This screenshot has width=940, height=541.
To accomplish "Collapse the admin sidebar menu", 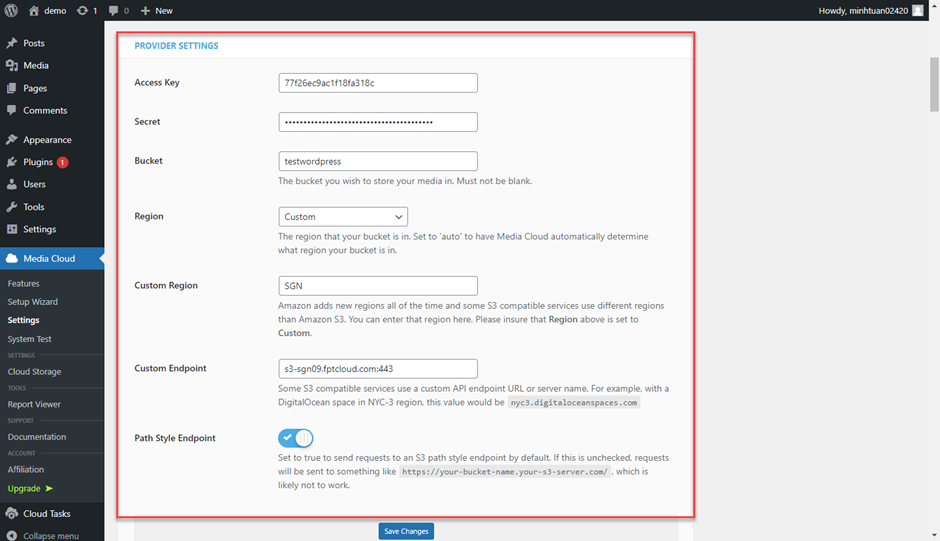I will pos(50,535).
